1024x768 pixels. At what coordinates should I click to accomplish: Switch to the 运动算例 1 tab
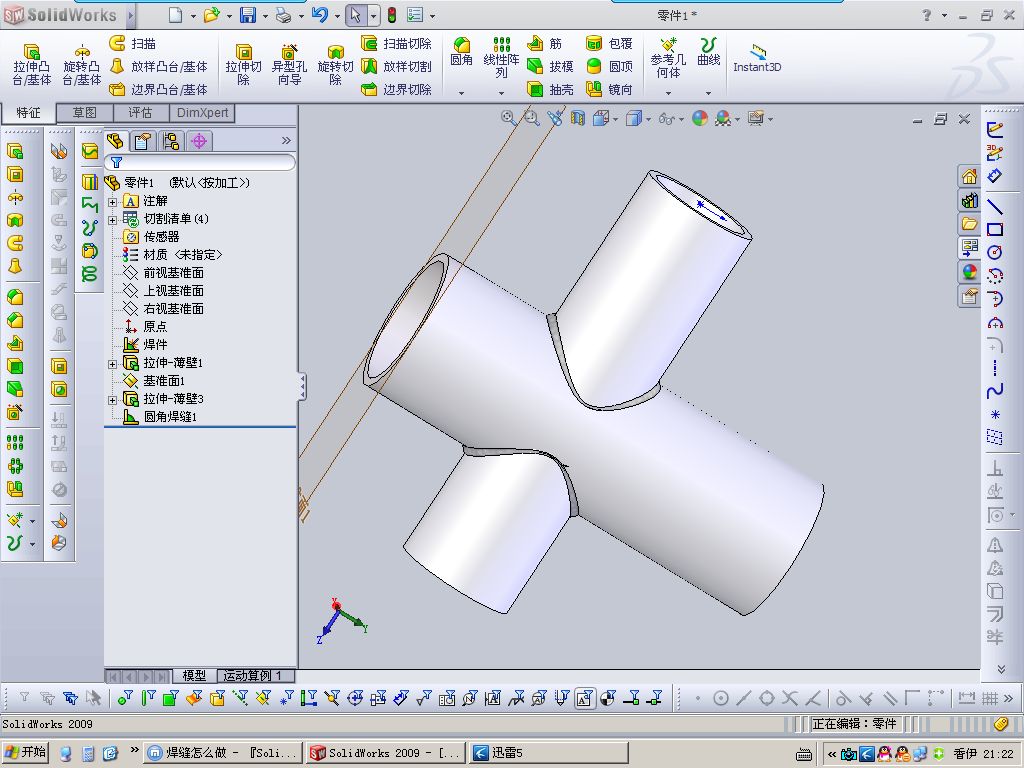(255, 675)
